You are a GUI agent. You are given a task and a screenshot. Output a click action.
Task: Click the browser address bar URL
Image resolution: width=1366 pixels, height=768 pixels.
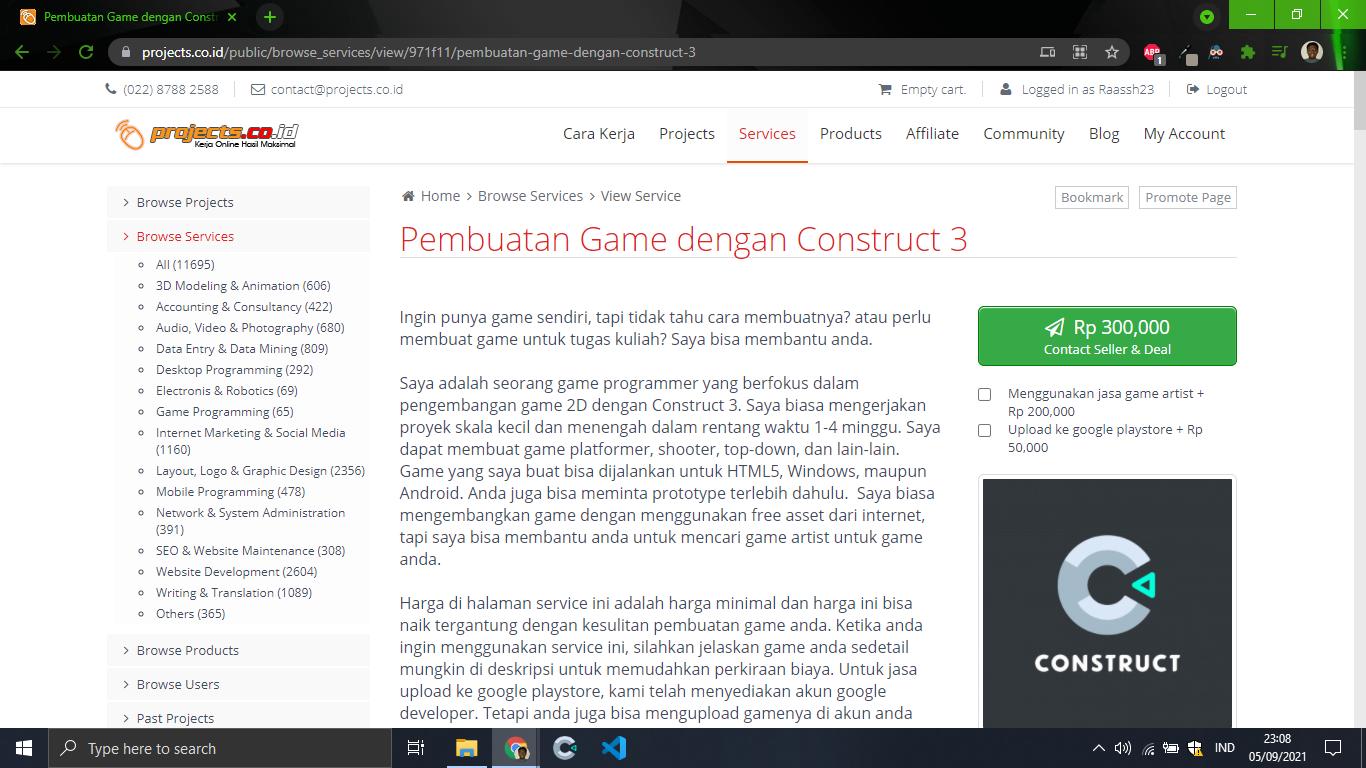tap(418, 52)
